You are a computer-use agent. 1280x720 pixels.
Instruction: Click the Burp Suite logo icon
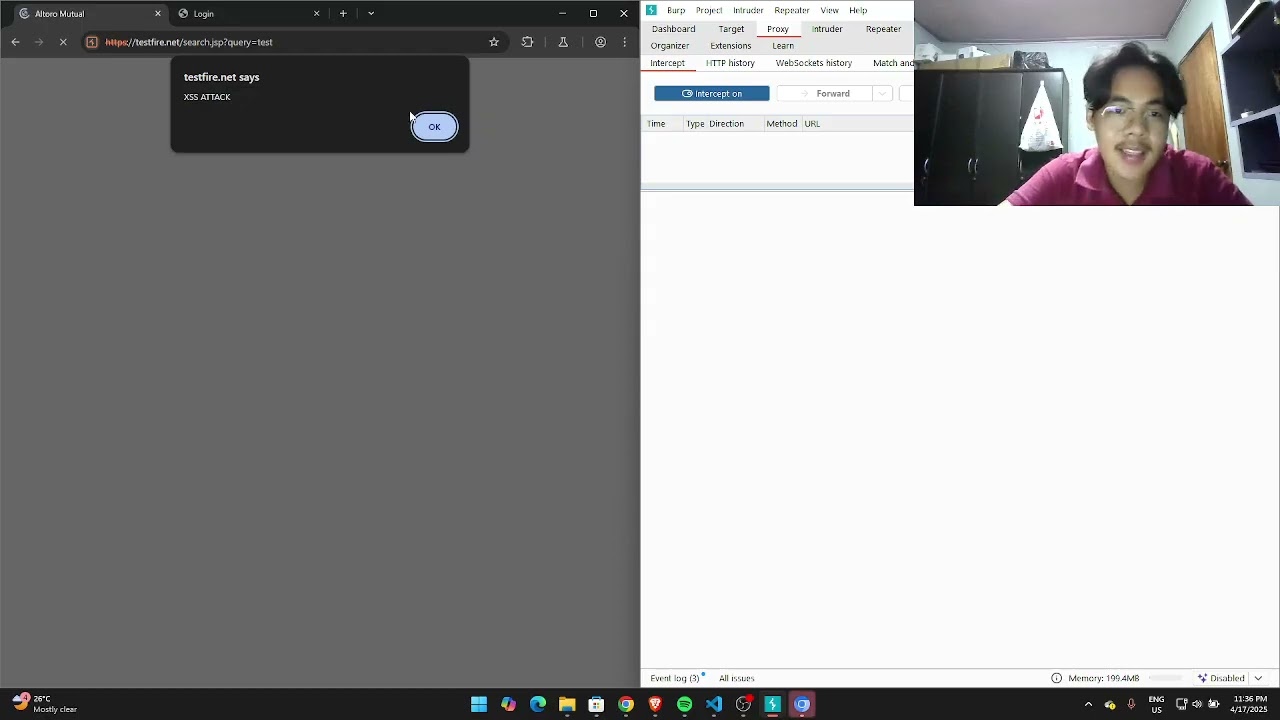[x=651, y=10]
